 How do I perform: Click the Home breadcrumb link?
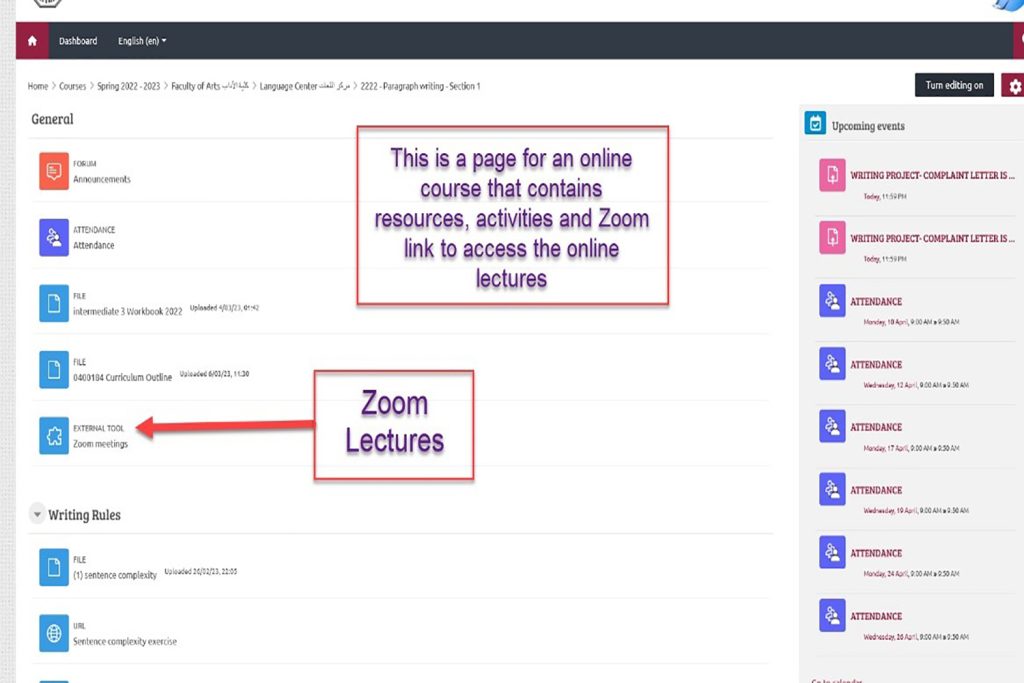[38, 86]
